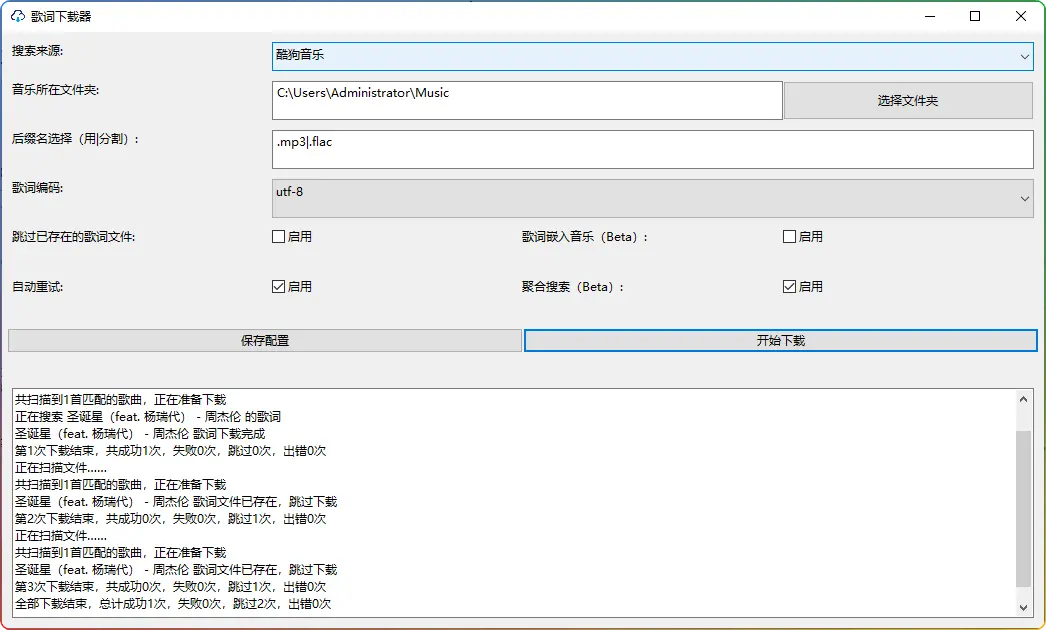This screenshot has width=1046, height=630.
Task: Click 选择文件夹 button
Action: point(907,101)
